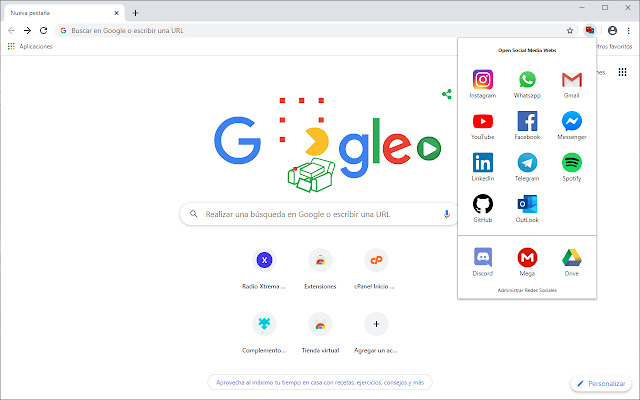Image resolution: width=640 pixels, height=400 pixels.
Task: Open the Radio Xtrema shortcut
Action: (x=264, y=268)
